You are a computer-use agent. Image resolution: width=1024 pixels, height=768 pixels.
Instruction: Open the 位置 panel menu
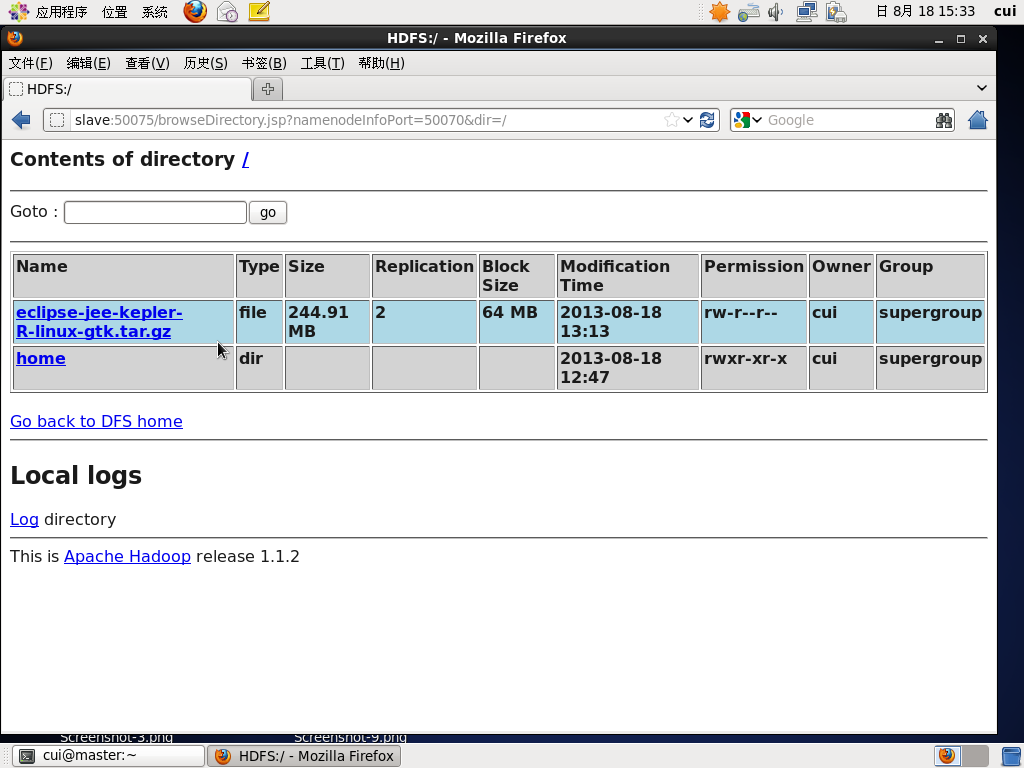click(114, 12)
